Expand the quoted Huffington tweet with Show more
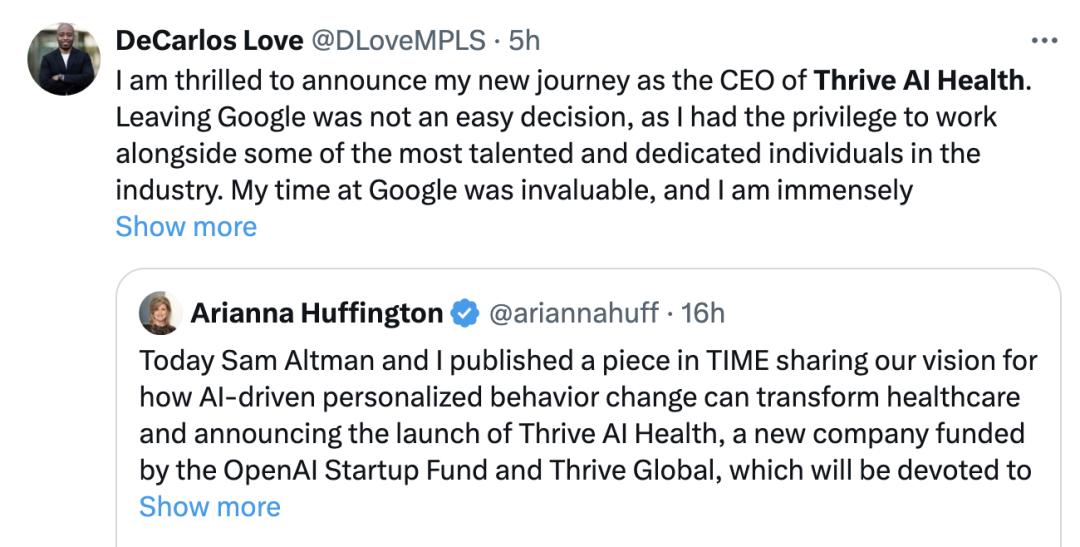This screenshot has width=1080, height=547. click(210, 507)
